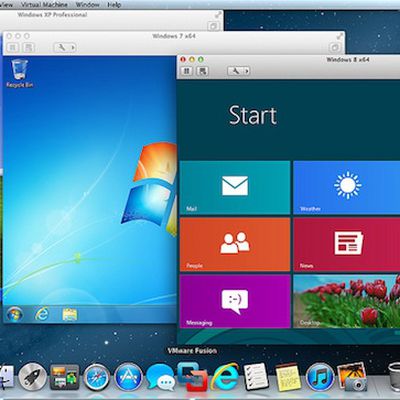
Task: Pause the Windows 8 x64 virtual machine
Action: point(187,71)
